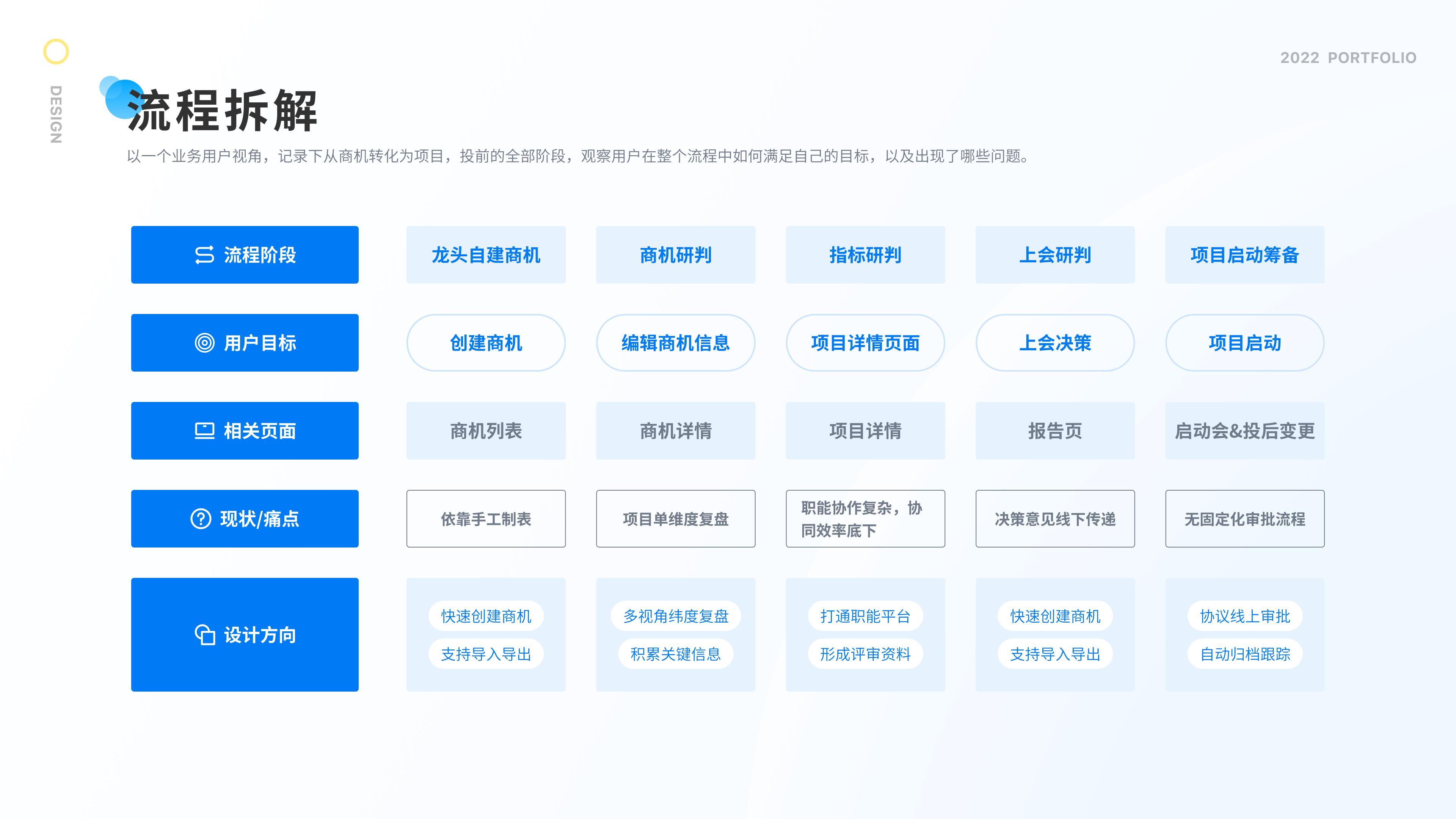The width and height of the screenshot is (1456, 819).
Task: Open the 报告页 page card
Action: 1055,431
